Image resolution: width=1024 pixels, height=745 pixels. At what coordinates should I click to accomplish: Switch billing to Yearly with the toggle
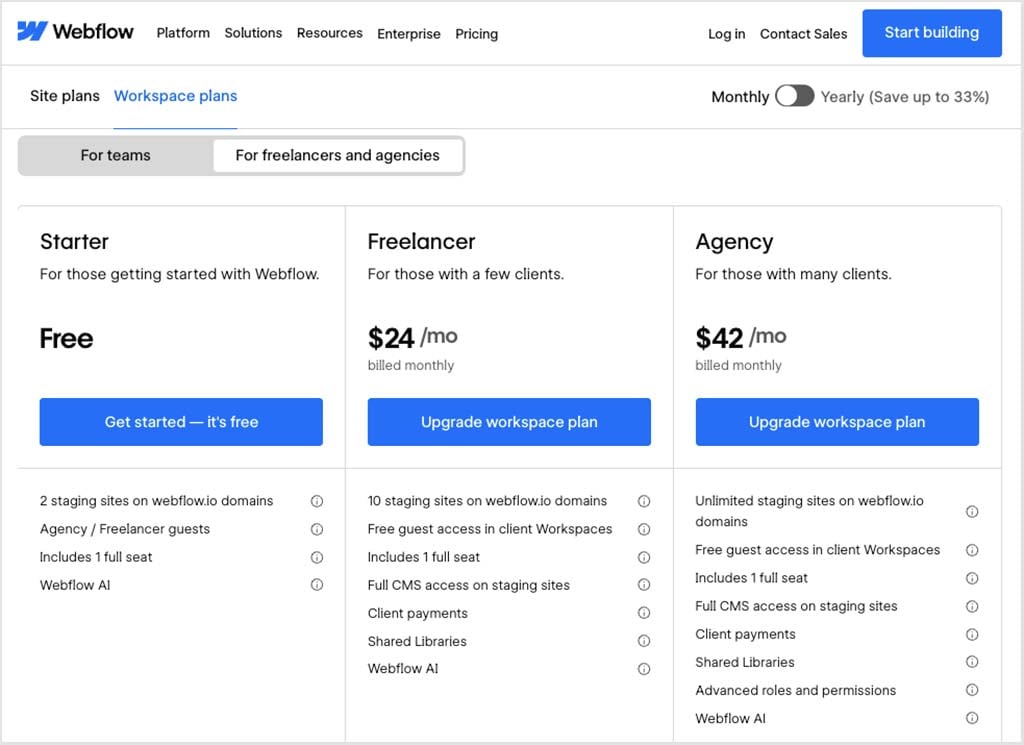795,96
